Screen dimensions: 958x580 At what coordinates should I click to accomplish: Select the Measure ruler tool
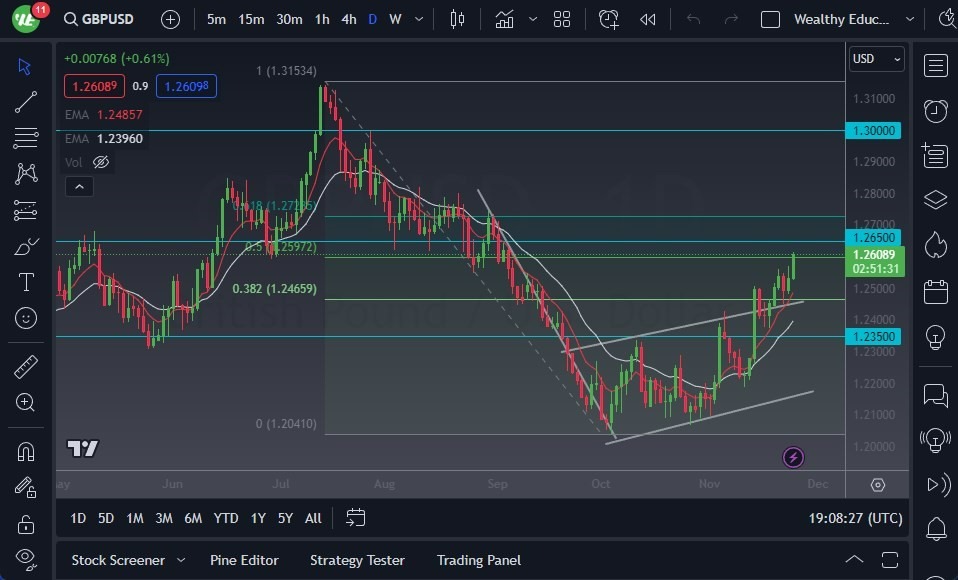point(25,365)
